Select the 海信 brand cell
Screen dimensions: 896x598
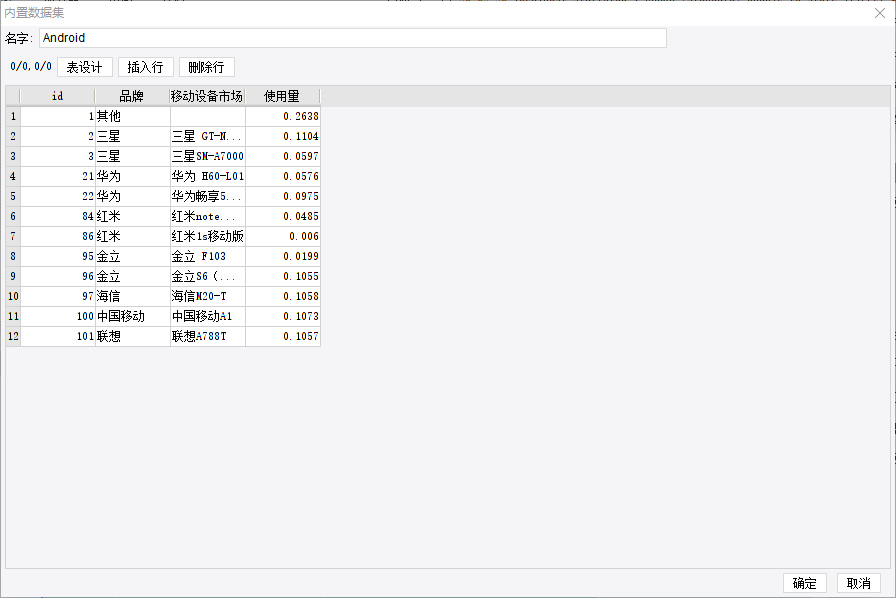point(133,296)
